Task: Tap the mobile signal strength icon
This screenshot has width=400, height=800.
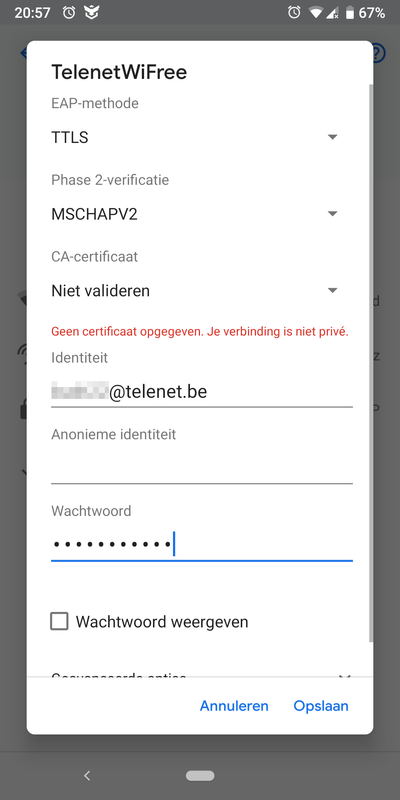Action: tap(333, 13)
